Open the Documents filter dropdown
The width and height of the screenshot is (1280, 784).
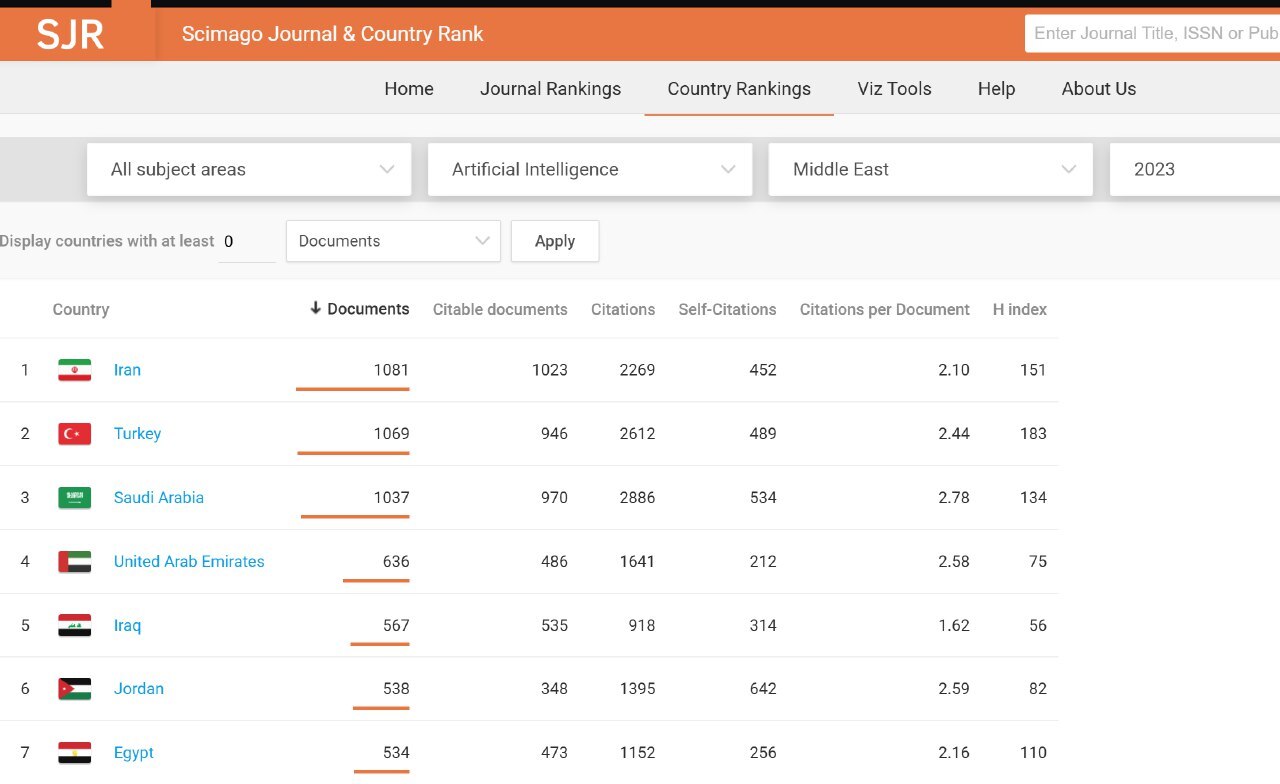[x=393, y=242]
